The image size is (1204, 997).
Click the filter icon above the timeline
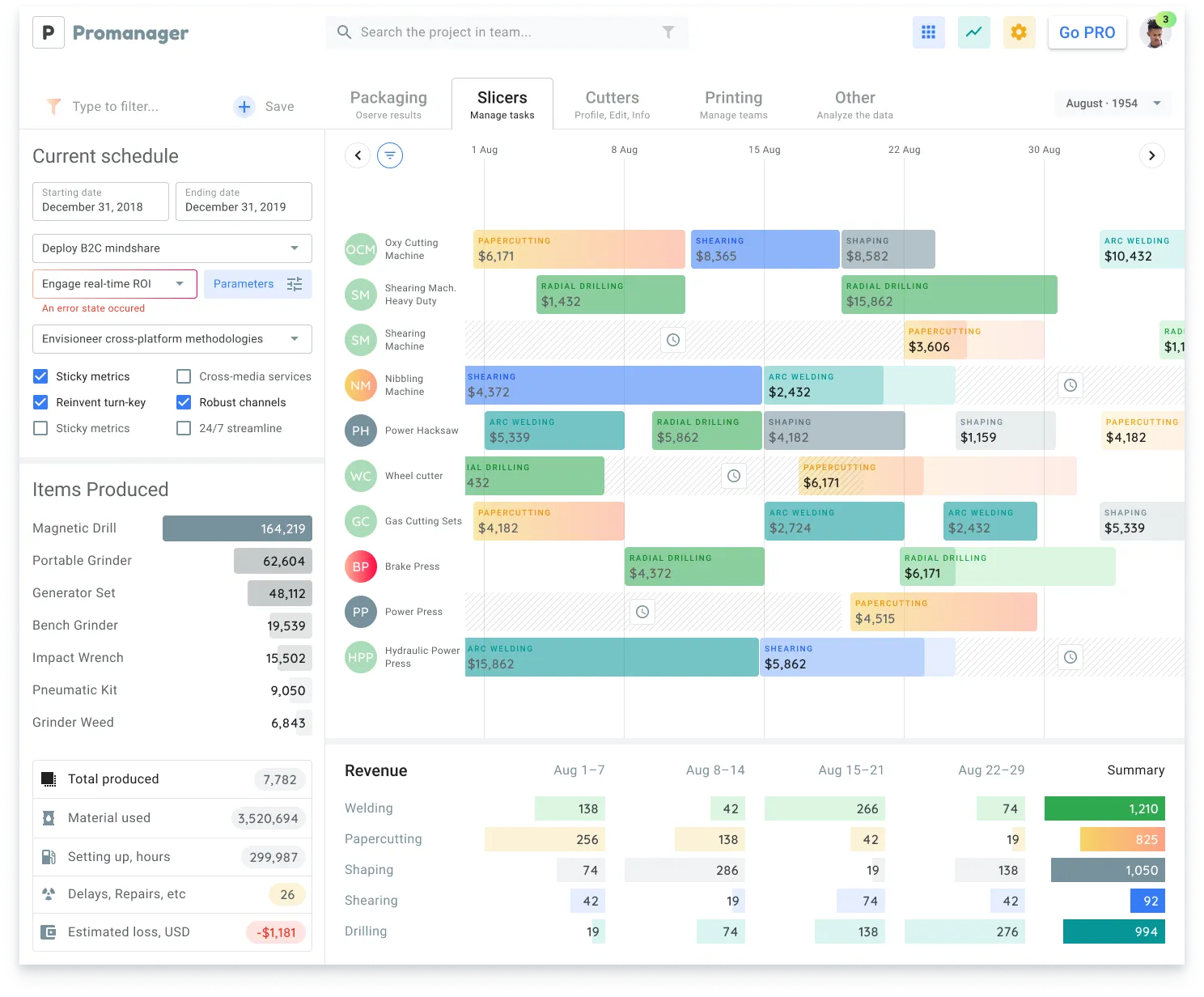391,155
